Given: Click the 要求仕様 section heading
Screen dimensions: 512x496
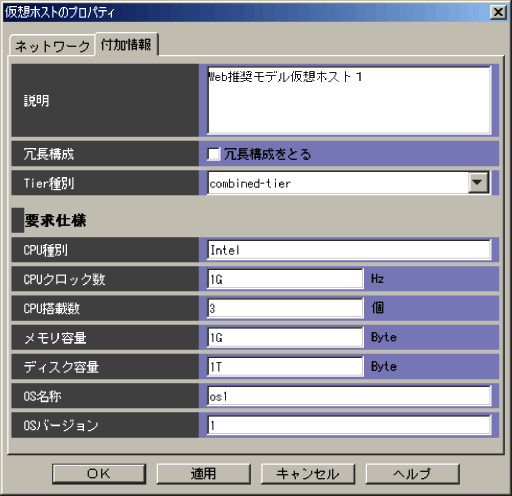Looking at the screenshot, I should click(x=55, y=220).
